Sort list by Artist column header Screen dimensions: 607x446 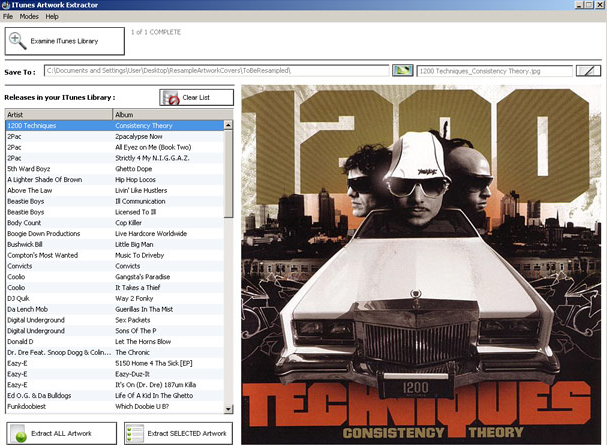pos(58,115)
